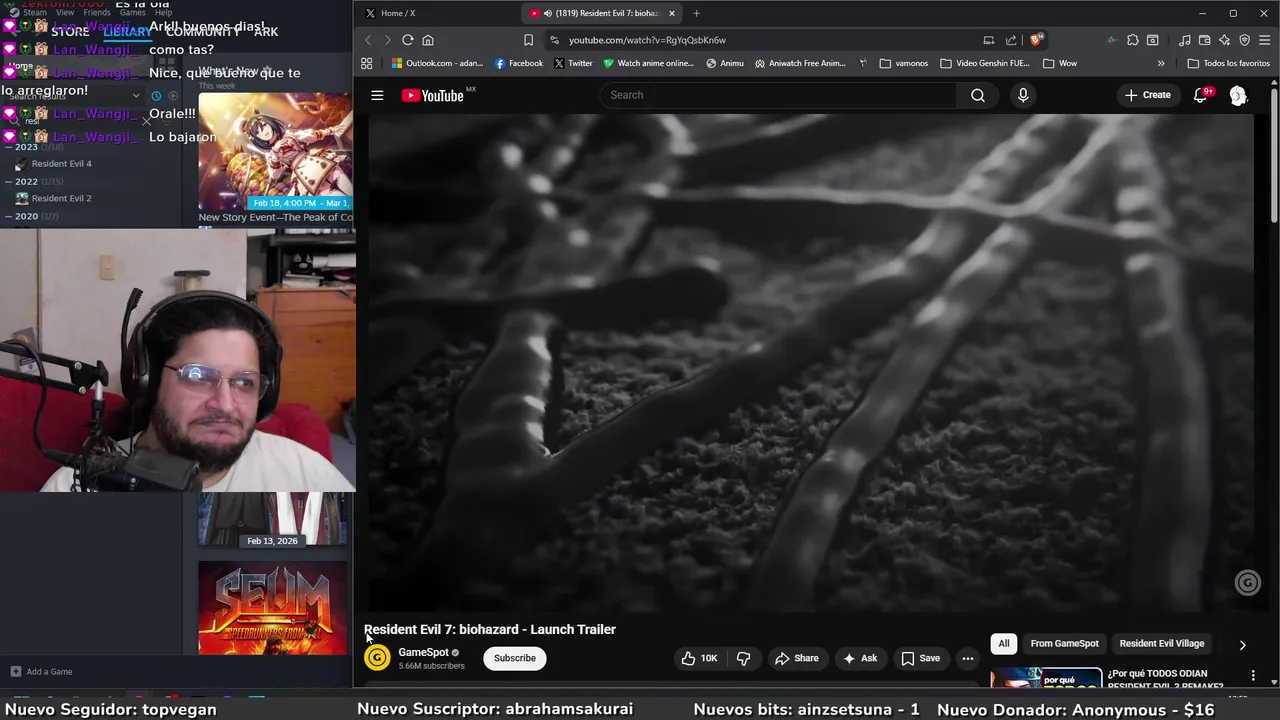The image size is (1280, 720).
Task: Select the From GameSpot chip
Action: point(1064,644)
